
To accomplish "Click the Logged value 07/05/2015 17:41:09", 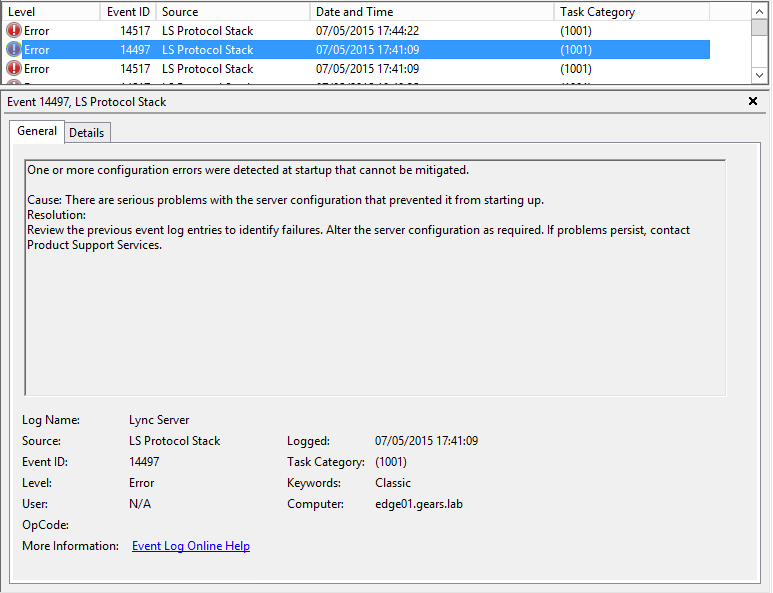I will (426, 441).
